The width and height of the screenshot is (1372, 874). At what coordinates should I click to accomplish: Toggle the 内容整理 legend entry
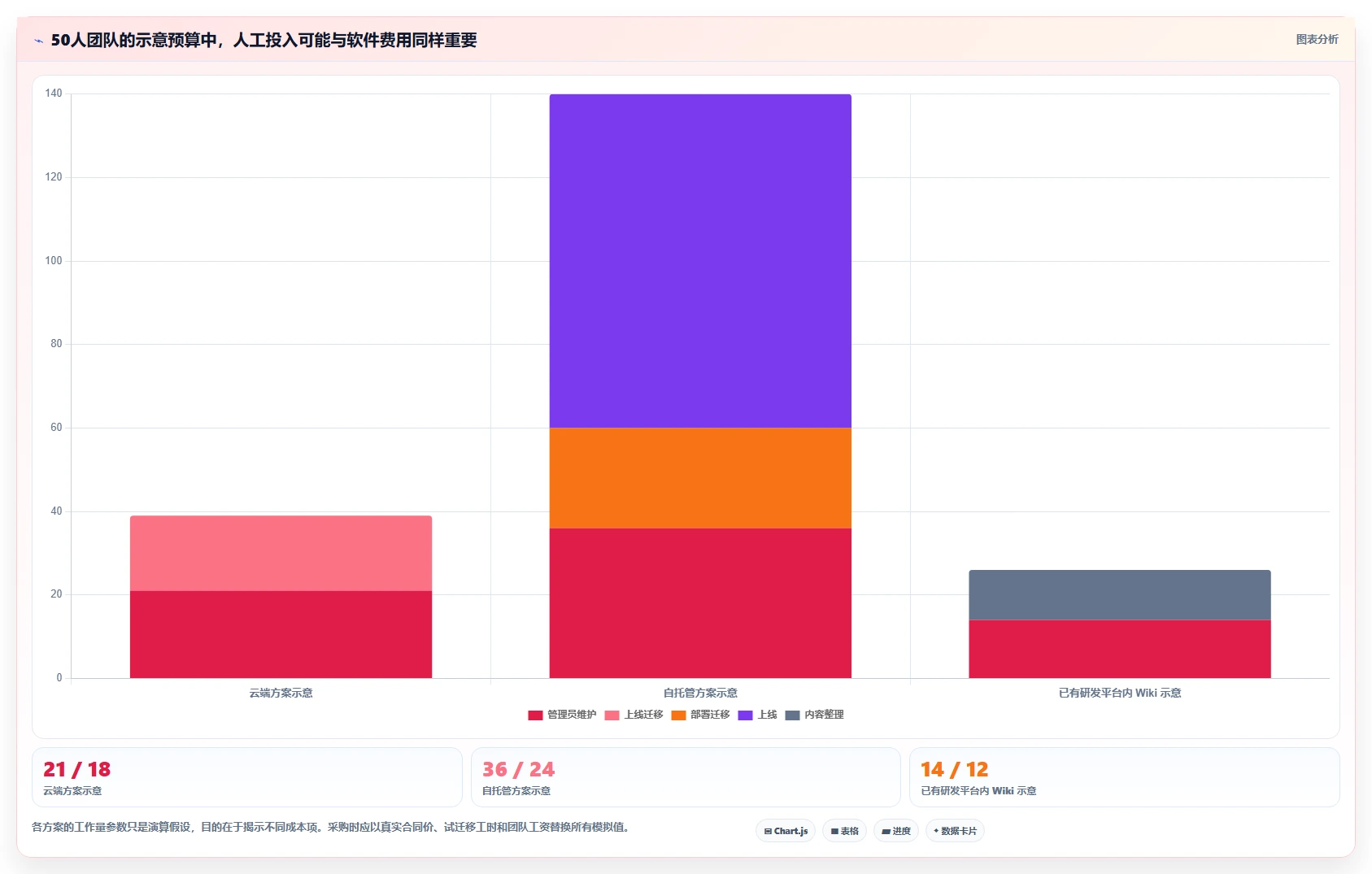click(815, 715)
